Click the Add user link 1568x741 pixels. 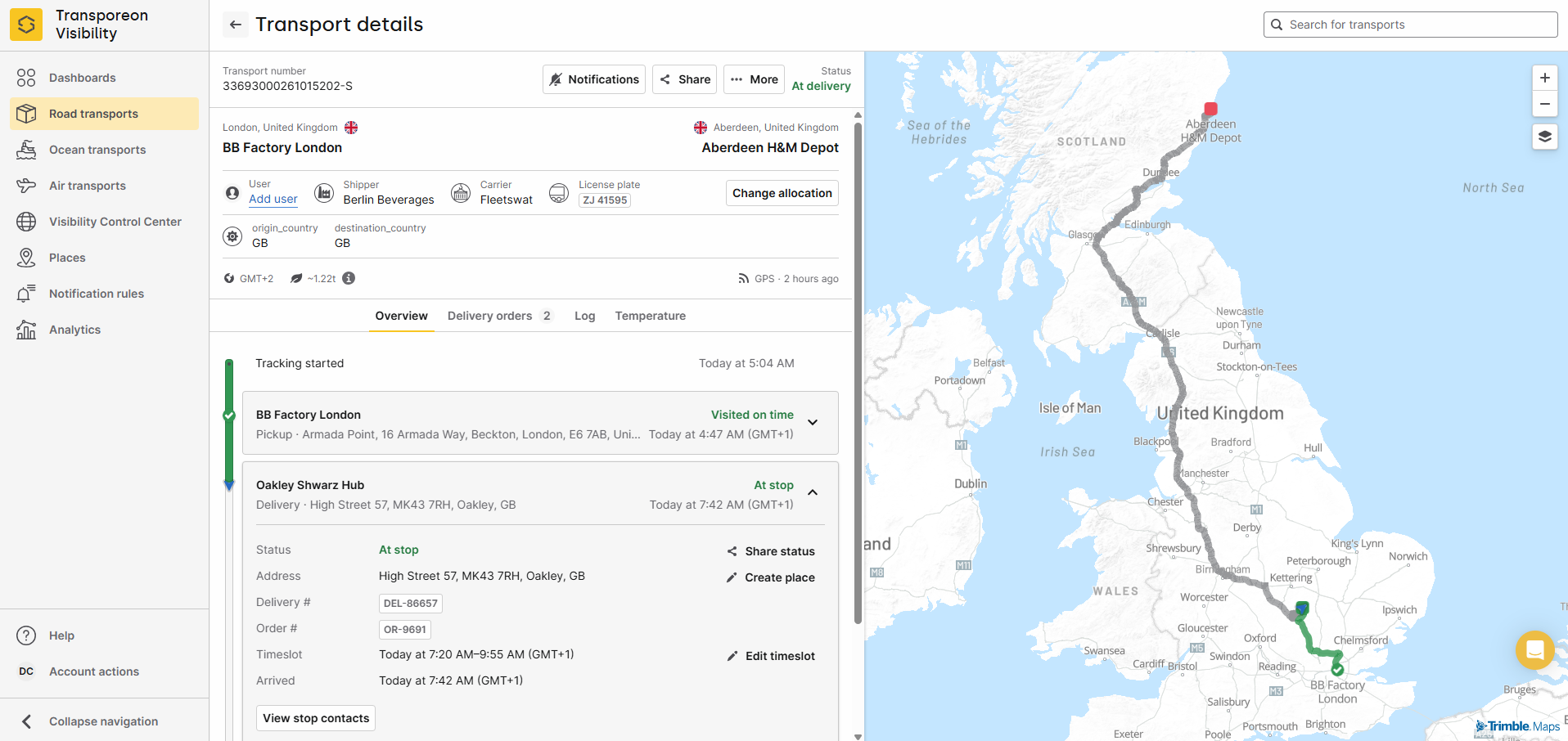tap(273, 199)
